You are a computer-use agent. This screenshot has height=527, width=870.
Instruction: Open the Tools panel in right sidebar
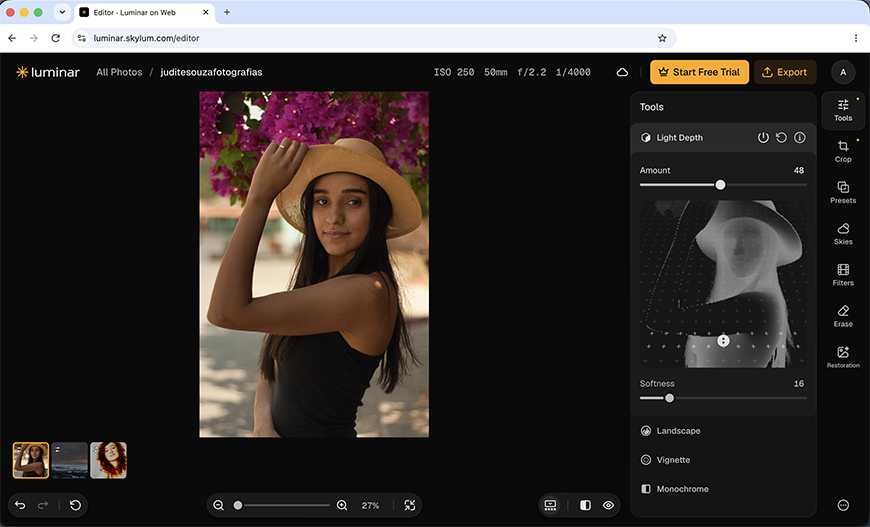pos(843,110)
